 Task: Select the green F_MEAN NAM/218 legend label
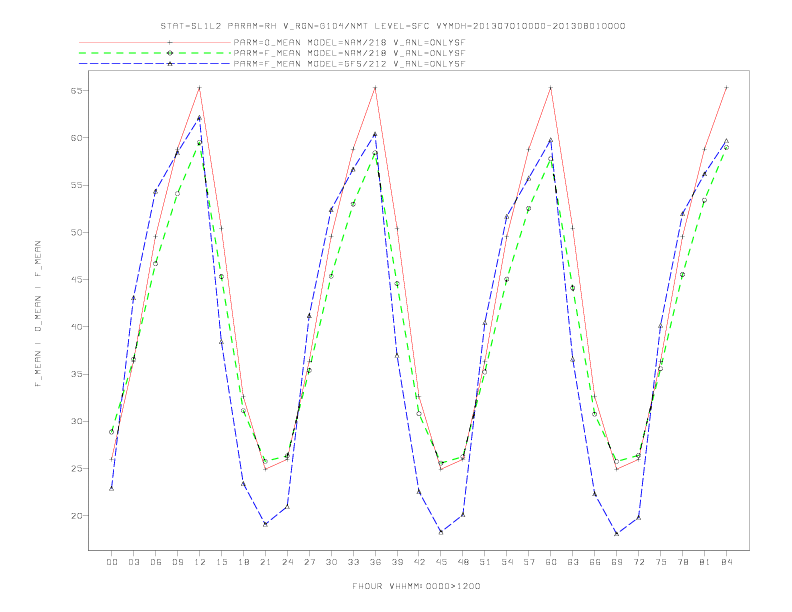pos(349,53)
